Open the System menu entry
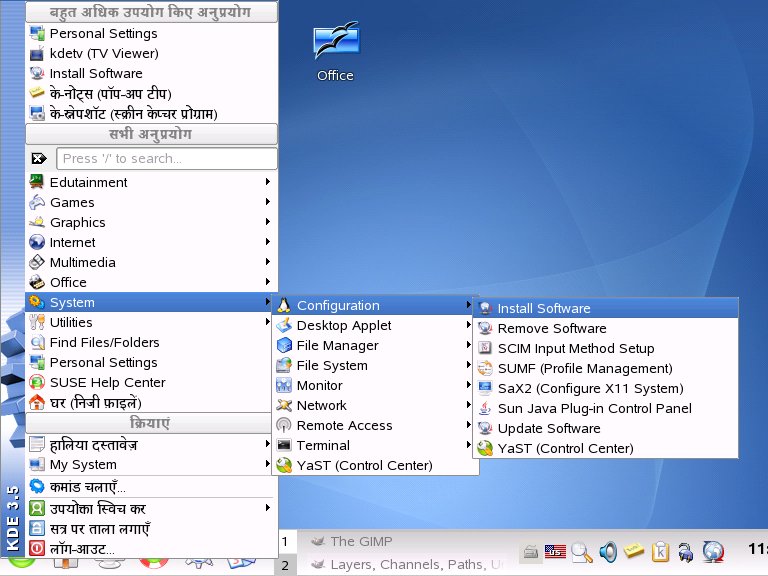Screen dimensions: 768x576 point(149,302)
